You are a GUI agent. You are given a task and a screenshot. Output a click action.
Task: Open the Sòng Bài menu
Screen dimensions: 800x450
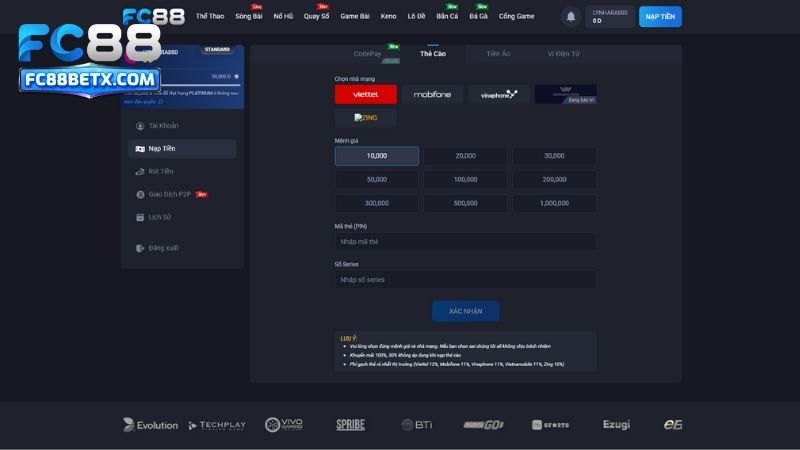(248, 16)
